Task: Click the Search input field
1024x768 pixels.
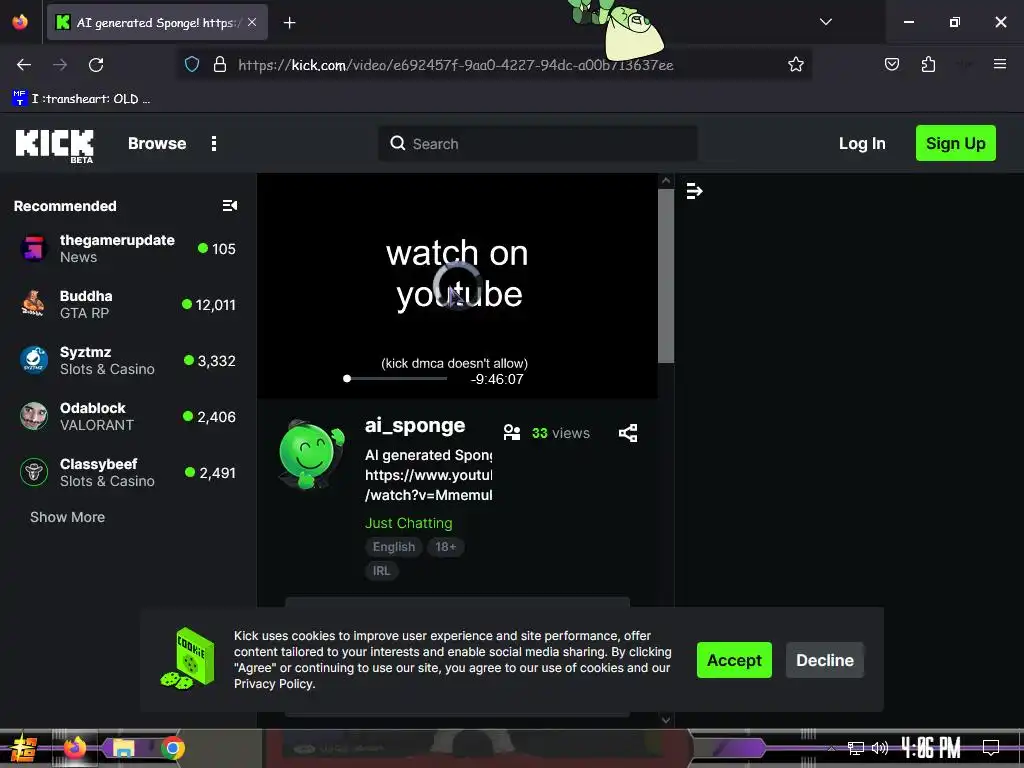Action: point(537,144)
